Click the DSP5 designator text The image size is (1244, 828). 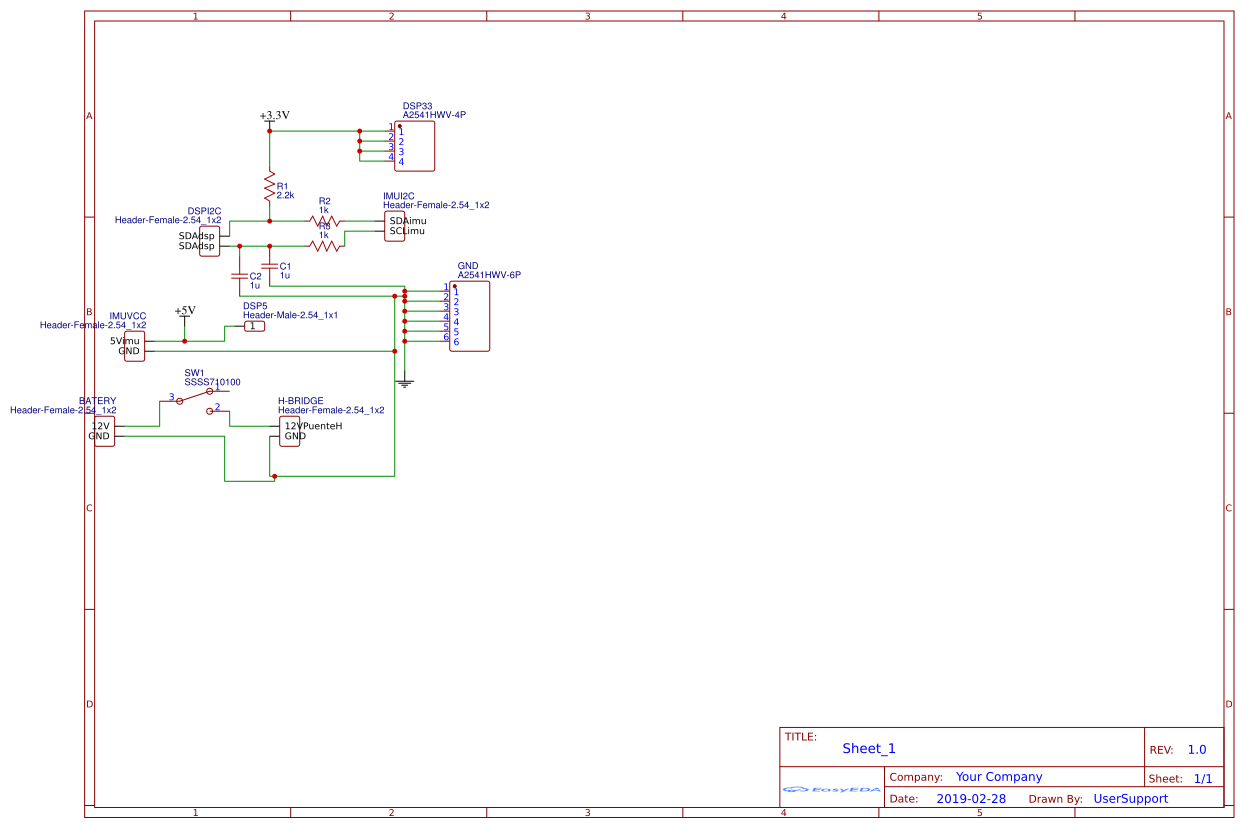[x=255, y=306]
